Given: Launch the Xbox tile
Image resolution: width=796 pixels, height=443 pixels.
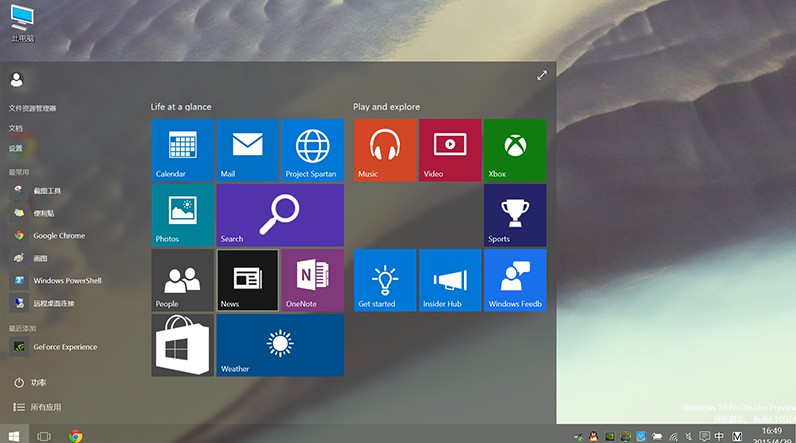Looking at the screenshot, I should pyautogui.click(x=515, y=150).
